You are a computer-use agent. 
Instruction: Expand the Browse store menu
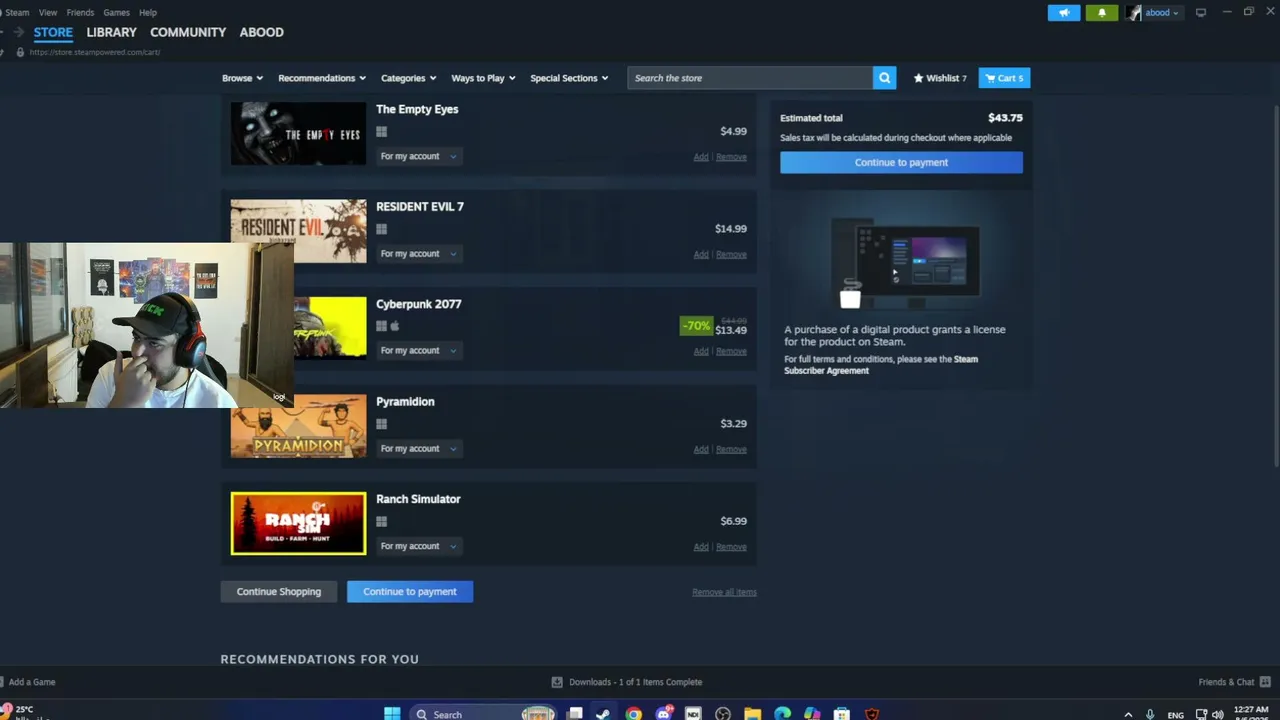tap(242, 78)
